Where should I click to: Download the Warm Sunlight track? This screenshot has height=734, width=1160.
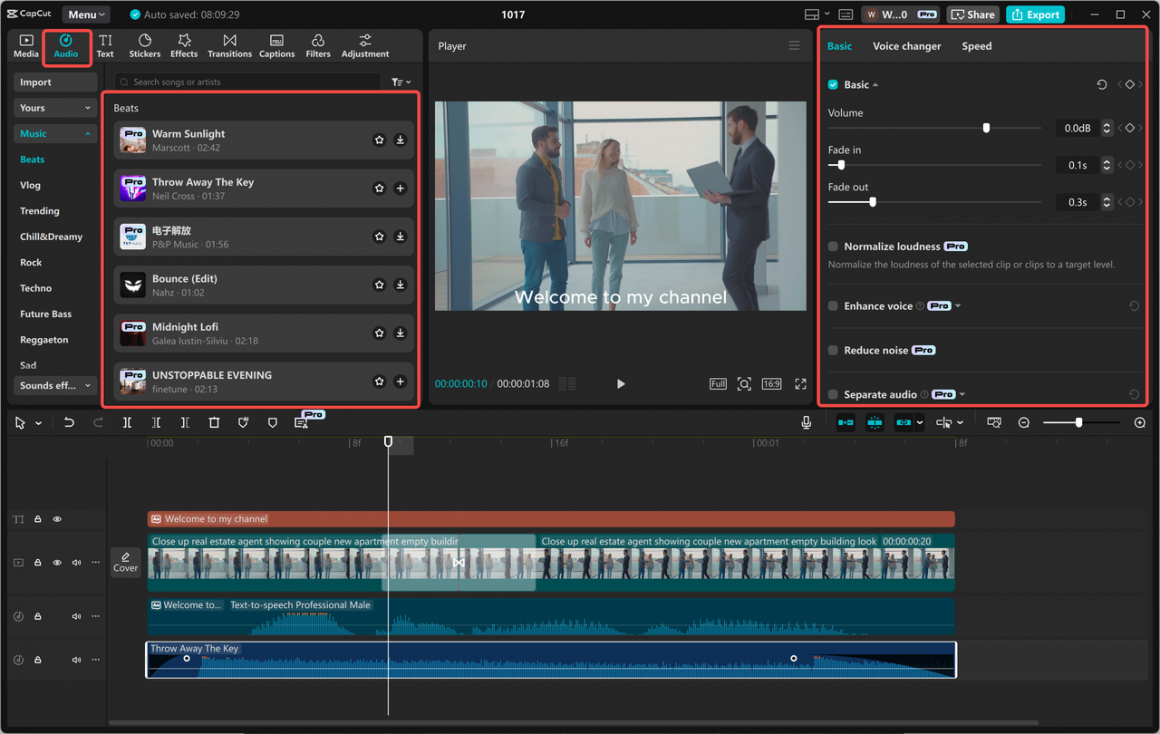coord(400,140)
